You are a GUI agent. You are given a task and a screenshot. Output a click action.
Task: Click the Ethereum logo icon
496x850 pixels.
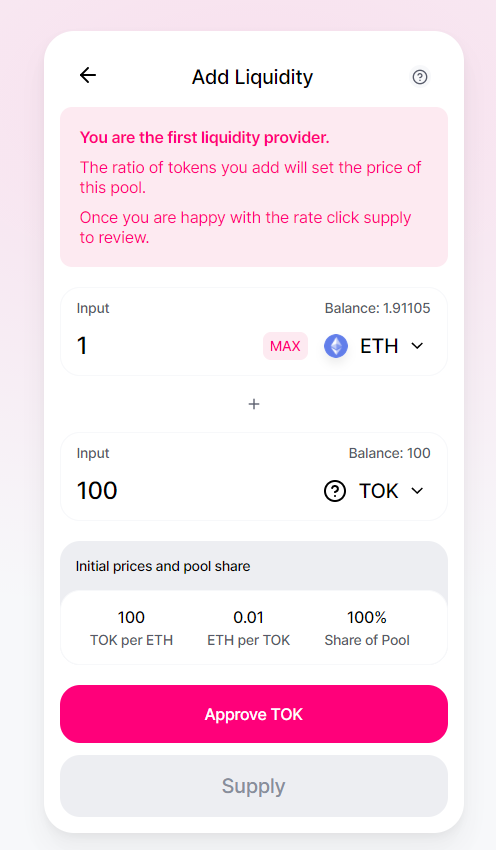click(x=336, y=346)
